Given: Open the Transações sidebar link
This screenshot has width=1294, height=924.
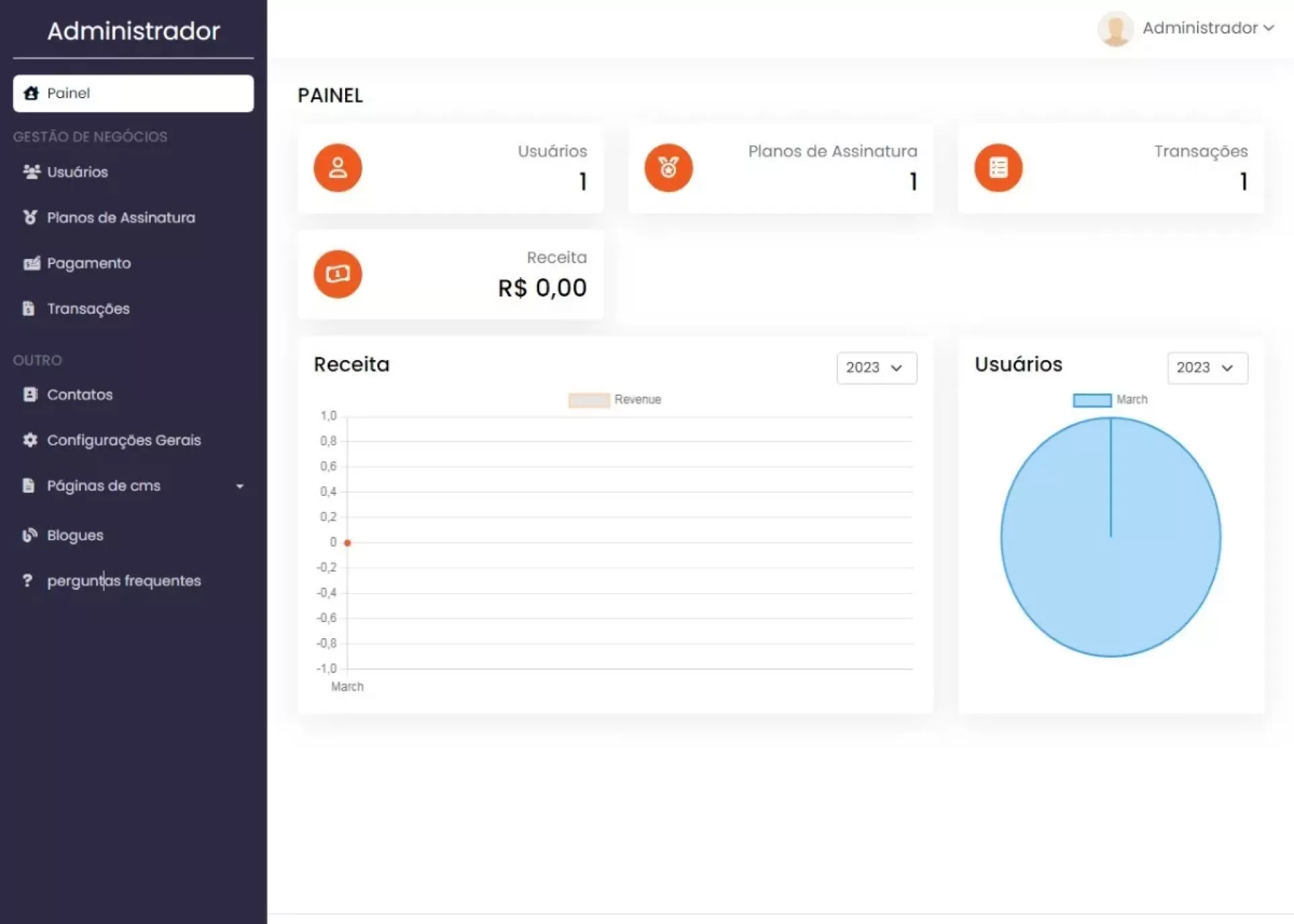Looking at the screenshot, I should tap(88, 309).
